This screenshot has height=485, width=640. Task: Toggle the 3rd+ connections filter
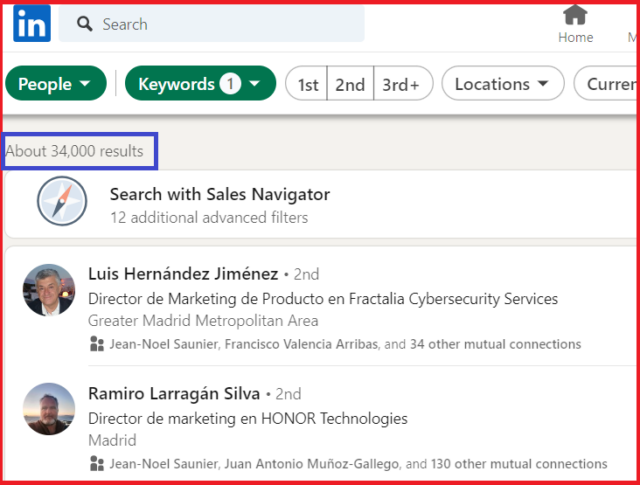[x=402, y=84]
